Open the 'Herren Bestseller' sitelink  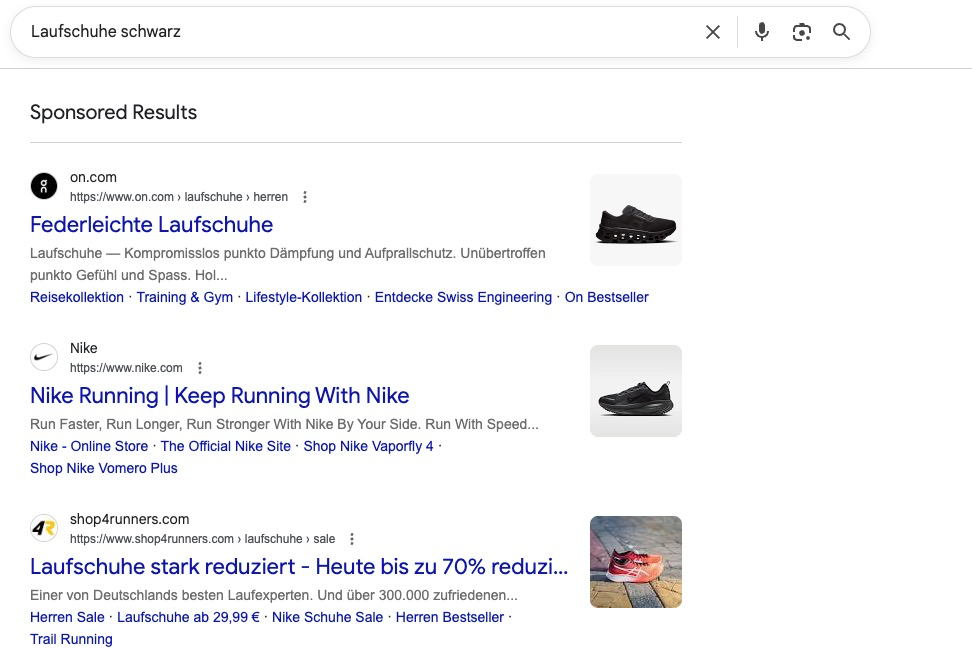coord(450,618)
